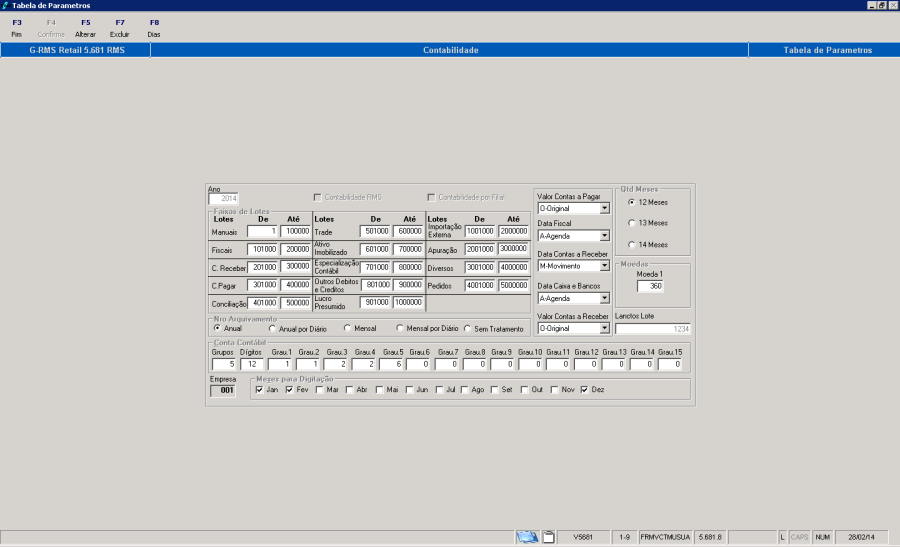900x547 pixels.
Task: Click the Grau.5 input field
Action: [391, 364]
